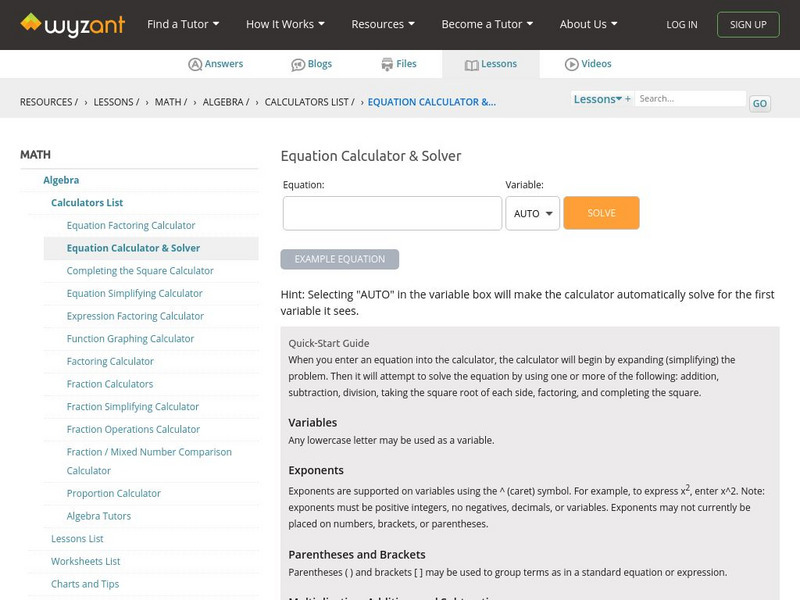Image resolution: width=800 pixels, height=600 pixels.
Task: Expand the Find a Tutor menu
Action: tap(183, 24)
